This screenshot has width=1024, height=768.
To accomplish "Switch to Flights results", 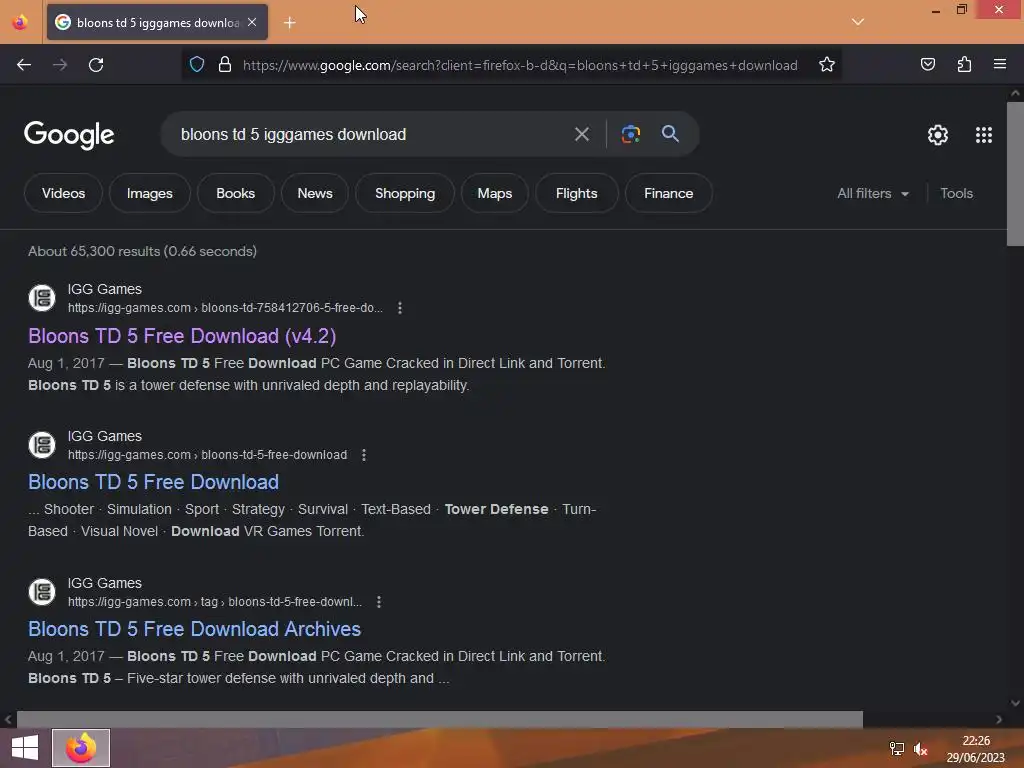I will (577, 193).
